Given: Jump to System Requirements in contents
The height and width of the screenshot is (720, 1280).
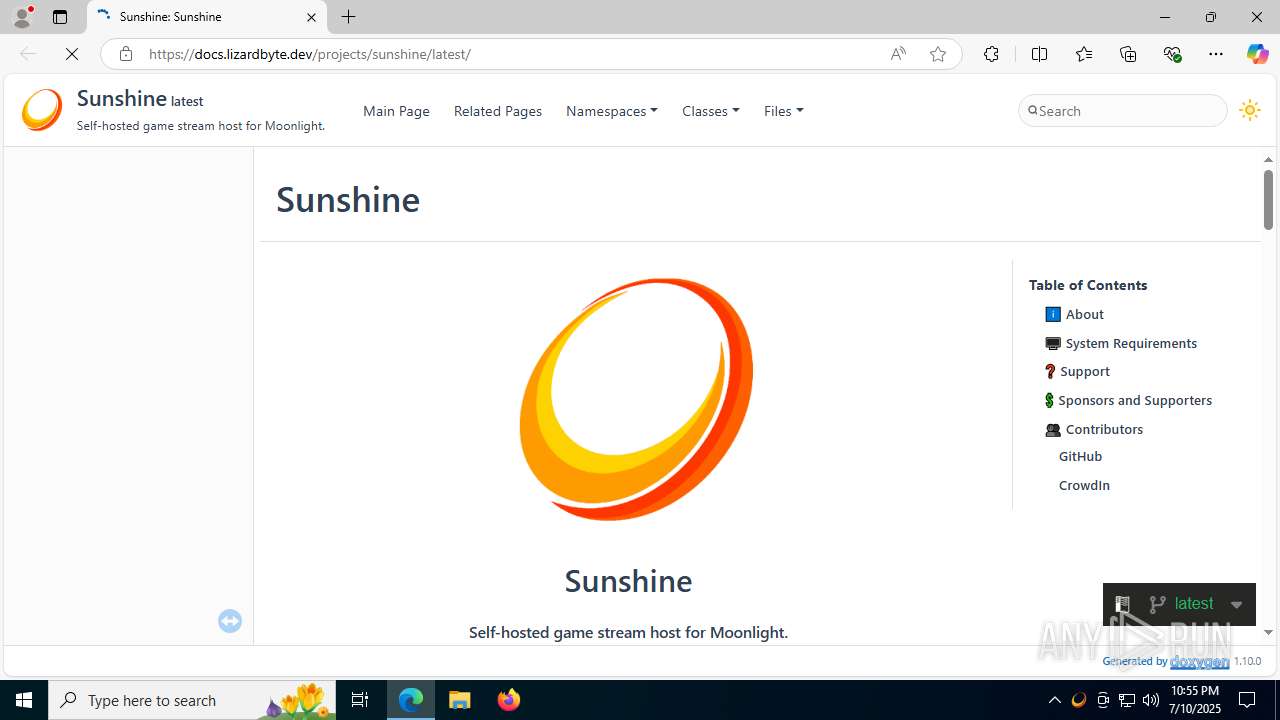Looking at the screenshot, I should click(x=1131, y=343).
